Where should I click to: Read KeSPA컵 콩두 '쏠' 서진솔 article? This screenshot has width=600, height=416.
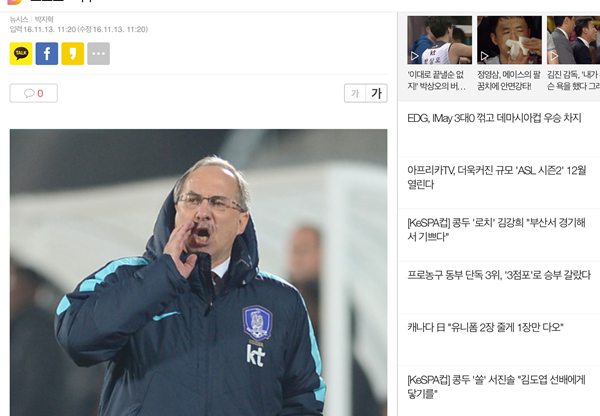point(497,387)
